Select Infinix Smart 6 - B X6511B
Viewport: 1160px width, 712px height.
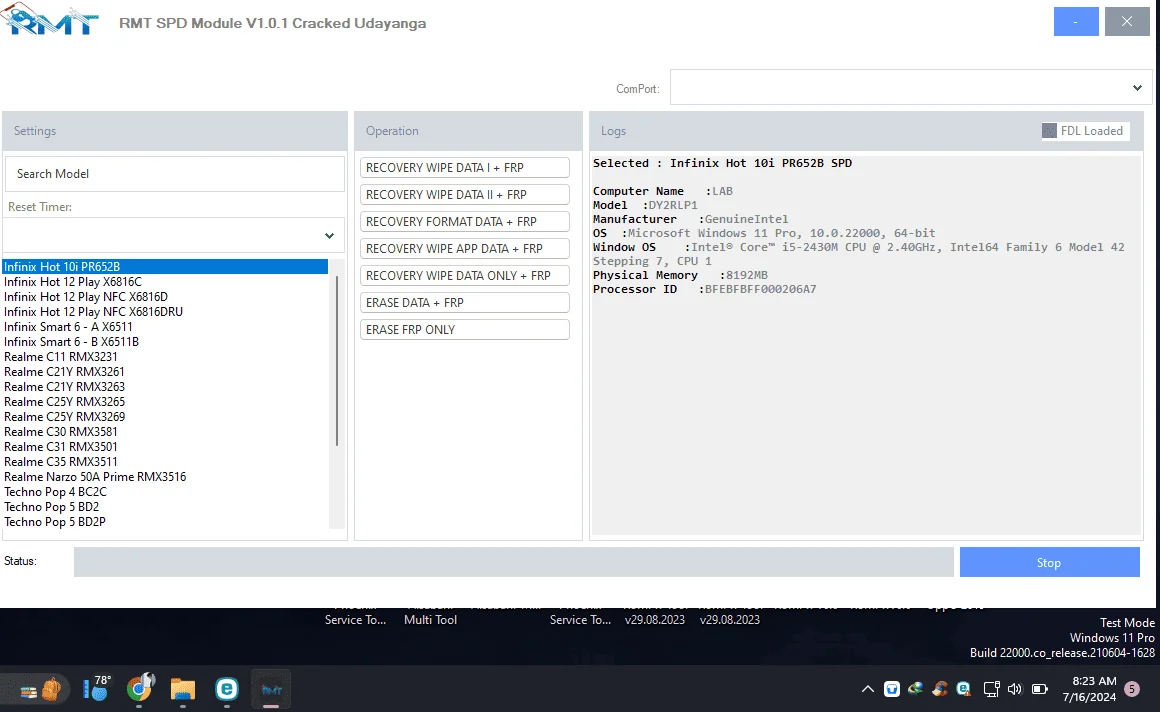coord(165,342)
